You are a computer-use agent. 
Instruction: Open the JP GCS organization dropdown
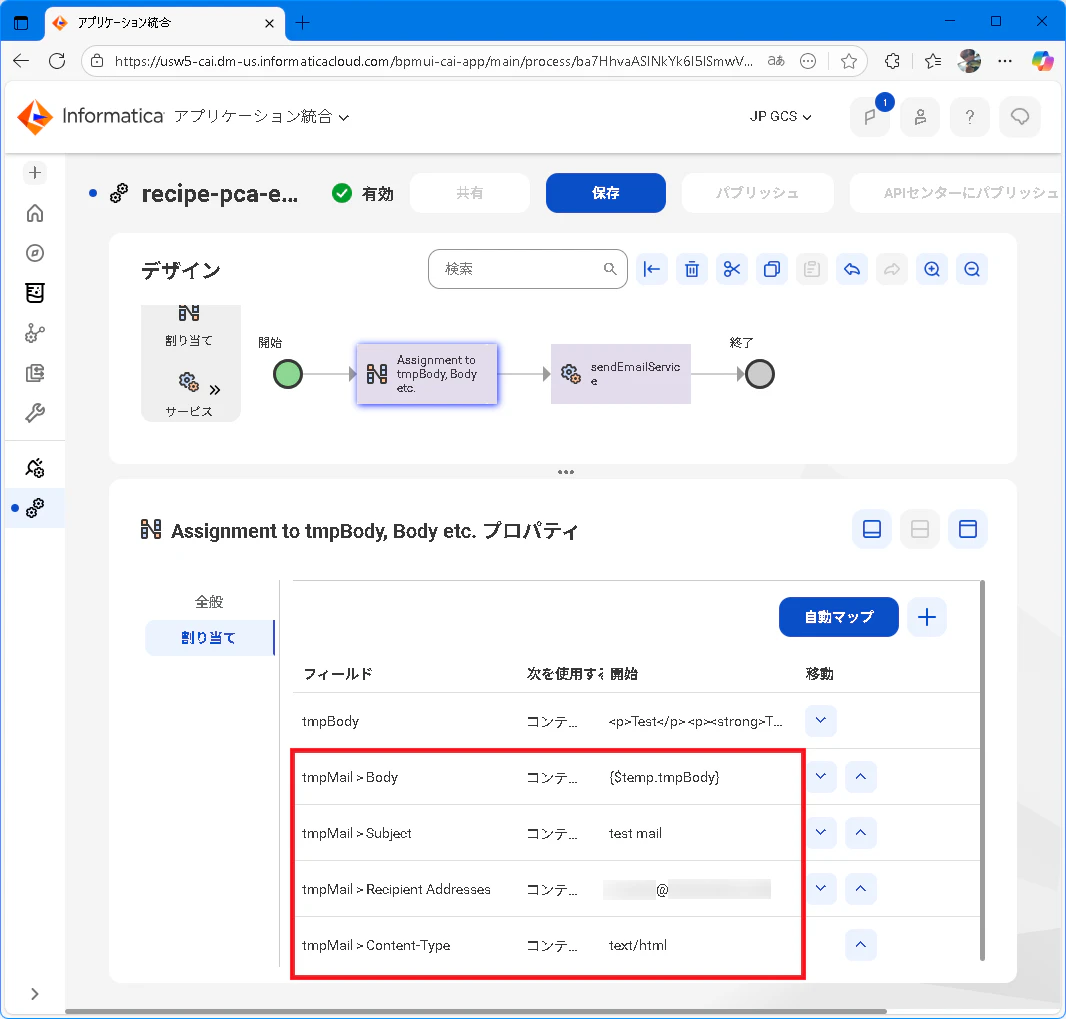tap(780, 117)
